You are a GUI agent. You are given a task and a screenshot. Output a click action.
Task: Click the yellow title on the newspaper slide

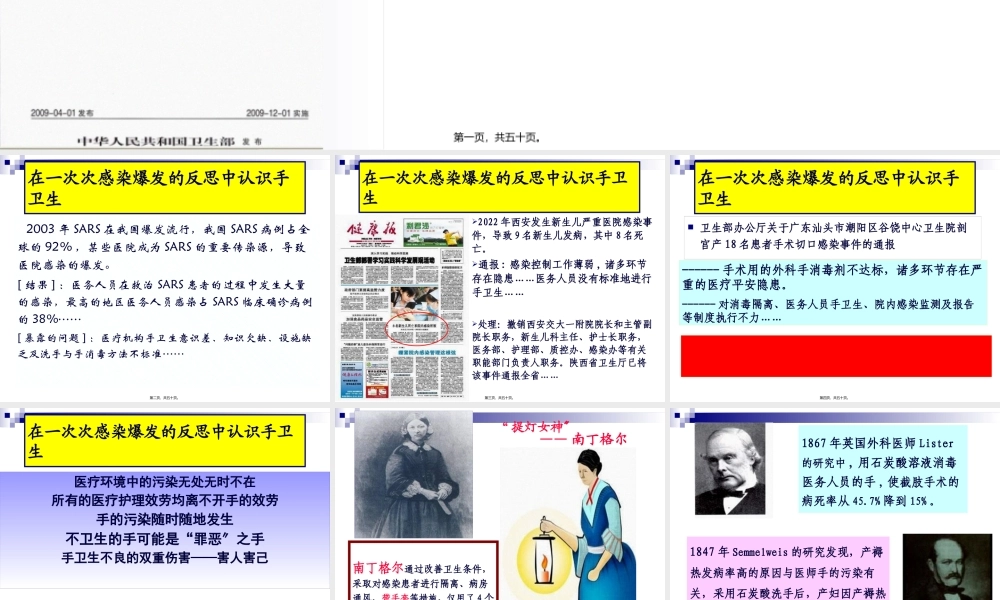[x=499, y=189]
